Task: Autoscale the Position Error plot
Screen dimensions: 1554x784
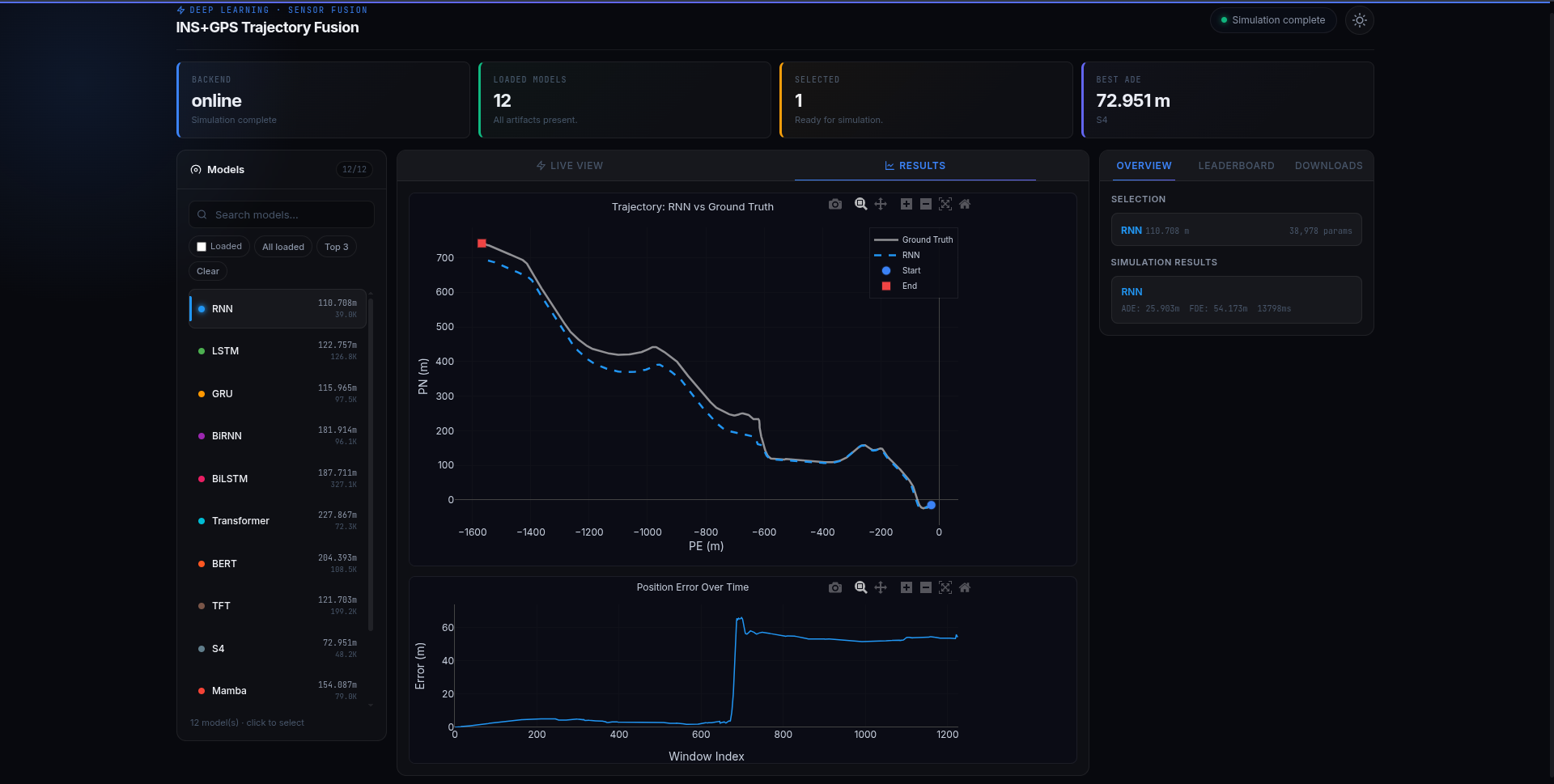Action: click(945, 587)
